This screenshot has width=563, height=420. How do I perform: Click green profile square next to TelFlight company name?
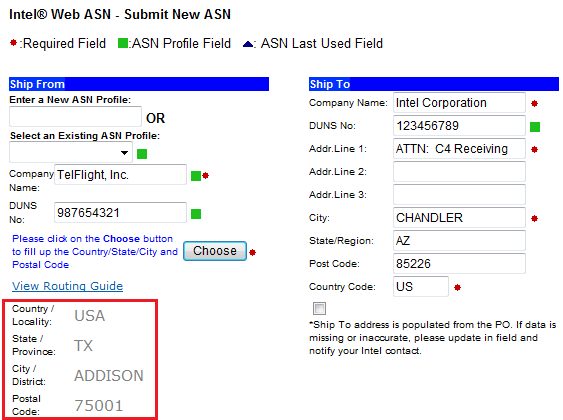[196, 176]
